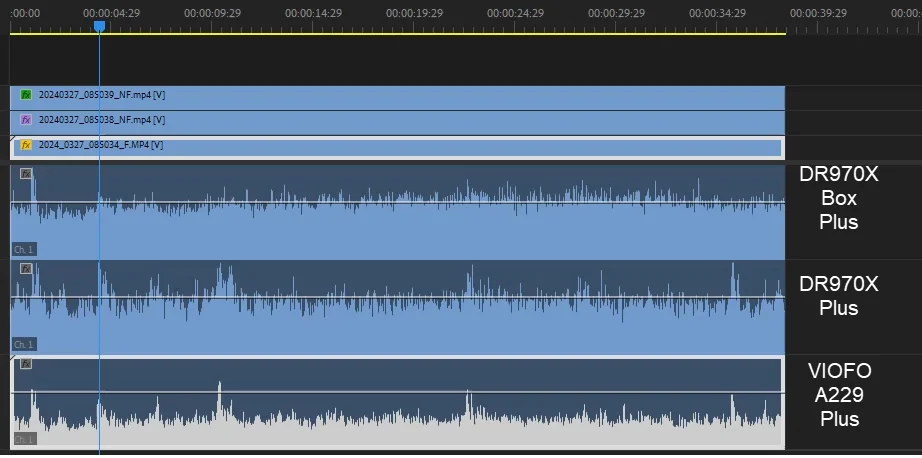This screenshot has width=922, height=458.
Task: Click the volume rubber band on VIOFO A229 Plus audio
Action: tap(397, 392)
